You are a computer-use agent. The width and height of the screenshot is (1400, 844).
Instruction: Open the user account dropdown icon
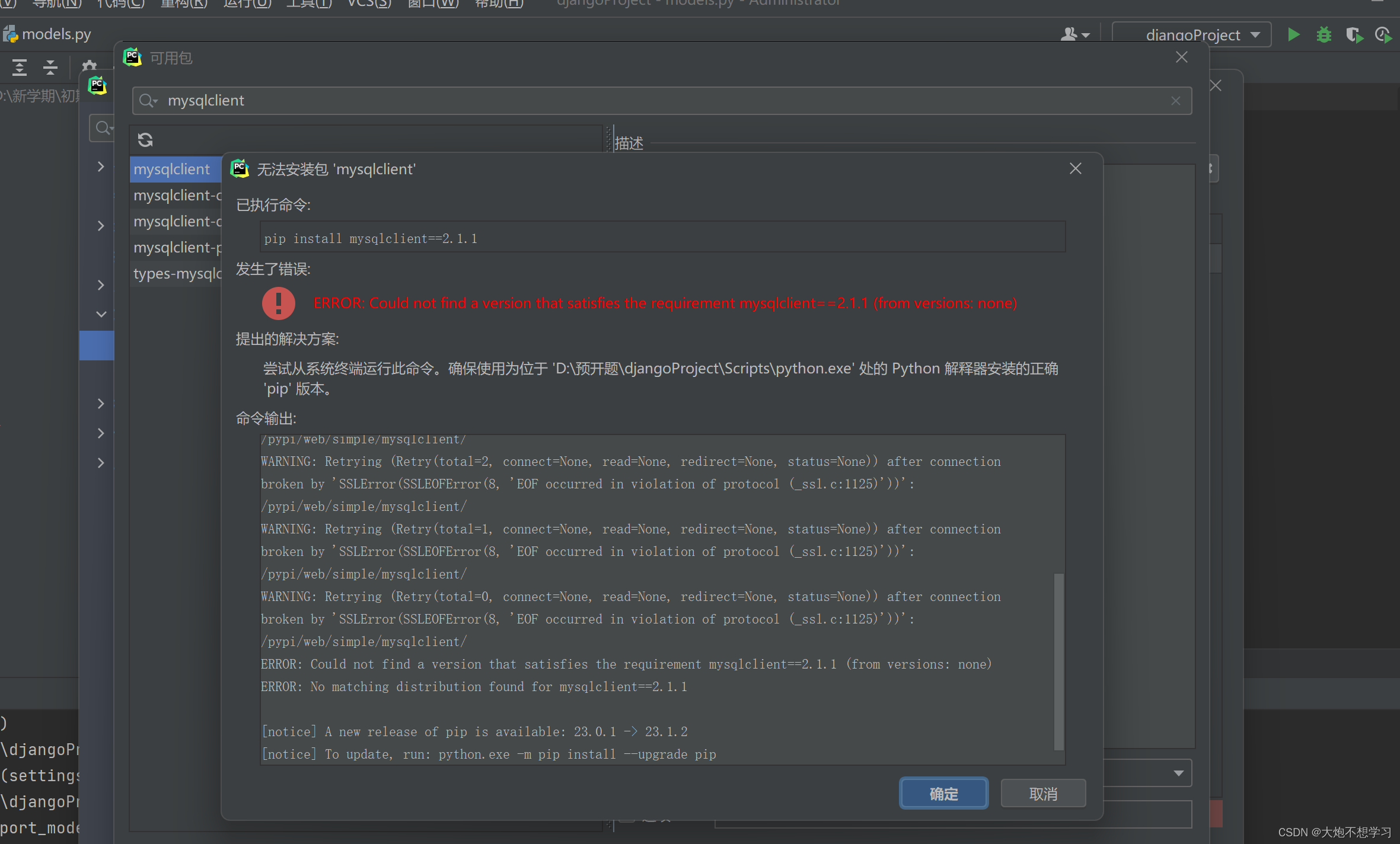pyautogui.click(x=1074, y=34)
